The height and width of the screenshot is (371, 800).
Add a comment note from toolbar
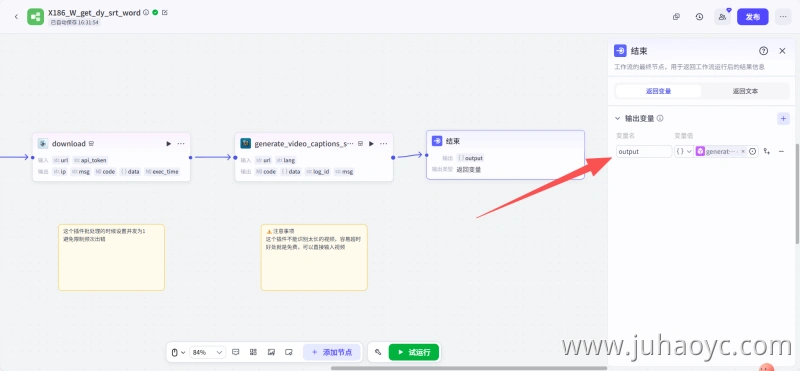tap(236, 352)
